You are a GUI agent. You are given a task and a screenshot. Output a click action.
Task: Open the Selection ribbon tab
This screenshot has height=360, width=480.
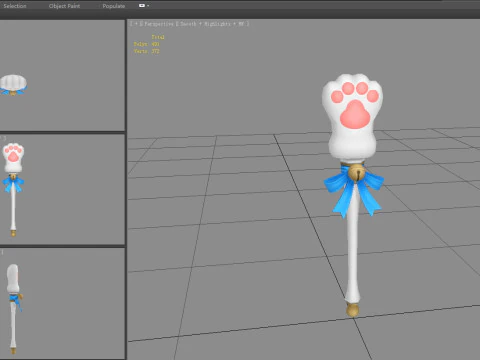click(15, 6)
